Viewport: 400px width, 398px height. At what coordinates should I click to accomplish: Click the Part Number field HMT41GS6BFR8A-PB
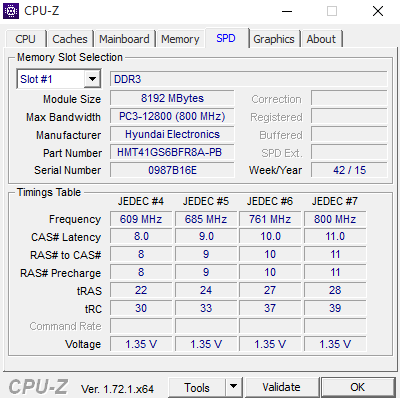[x=172, y=152]
